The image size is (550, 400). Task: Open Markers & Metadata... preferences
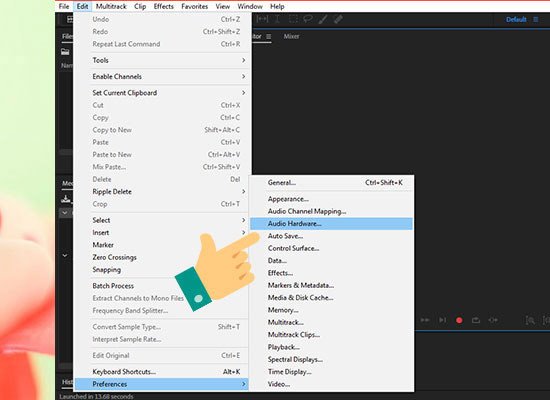(331, 285)
